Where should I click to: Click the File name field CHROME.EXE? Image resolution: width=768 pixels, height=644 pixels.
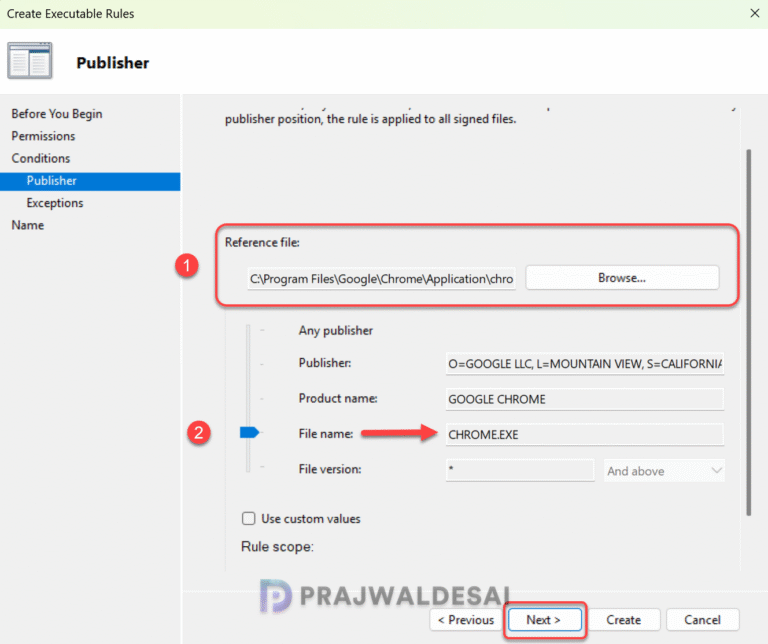[585, 434]
